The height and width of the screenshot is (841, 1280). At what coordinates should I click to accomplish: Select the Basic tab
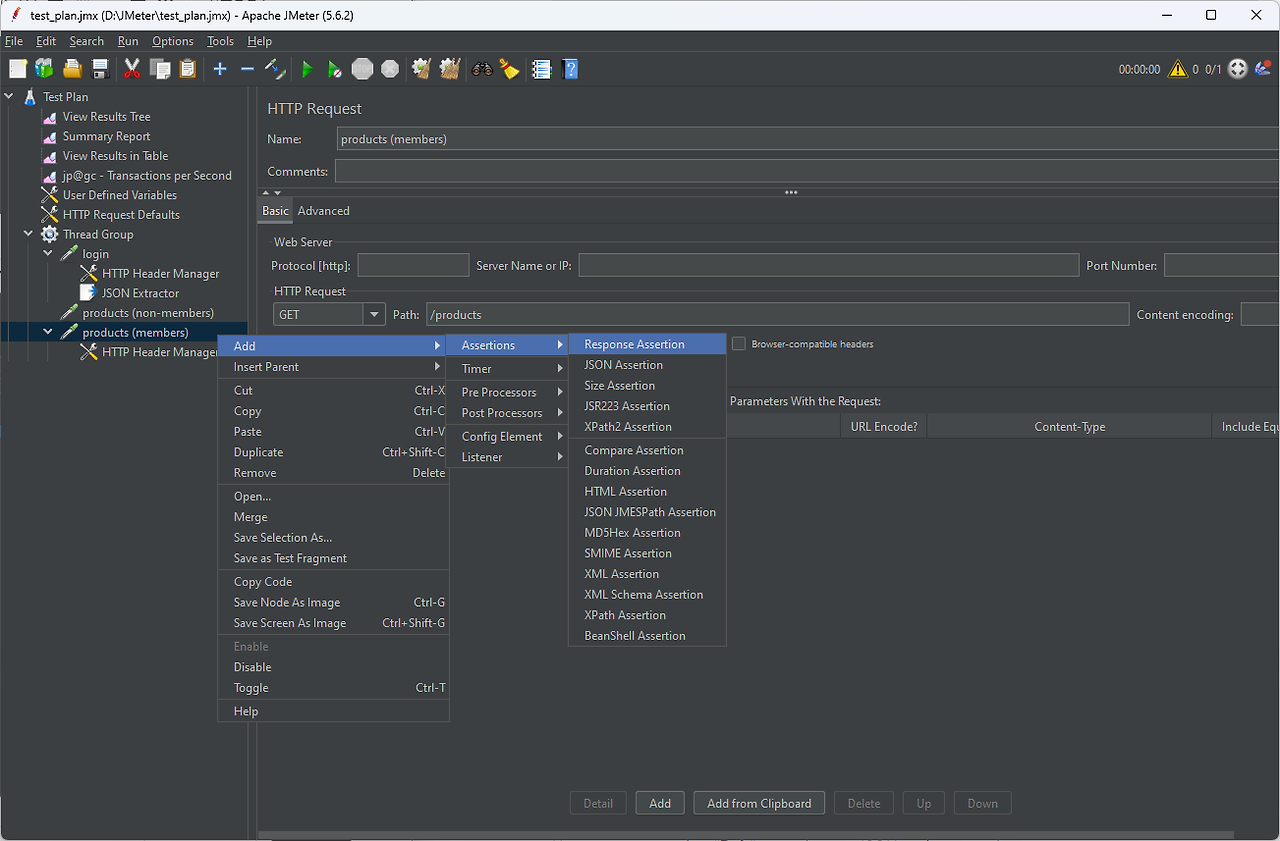275,211
